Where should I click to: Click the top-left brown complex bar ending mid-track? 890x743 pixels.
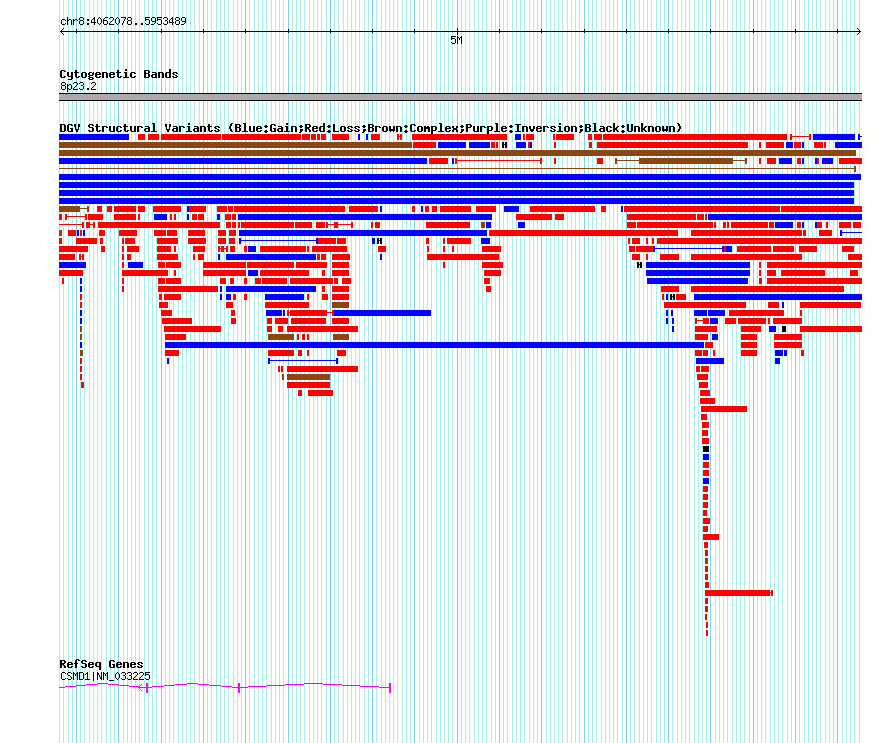(x=236, y=145)
